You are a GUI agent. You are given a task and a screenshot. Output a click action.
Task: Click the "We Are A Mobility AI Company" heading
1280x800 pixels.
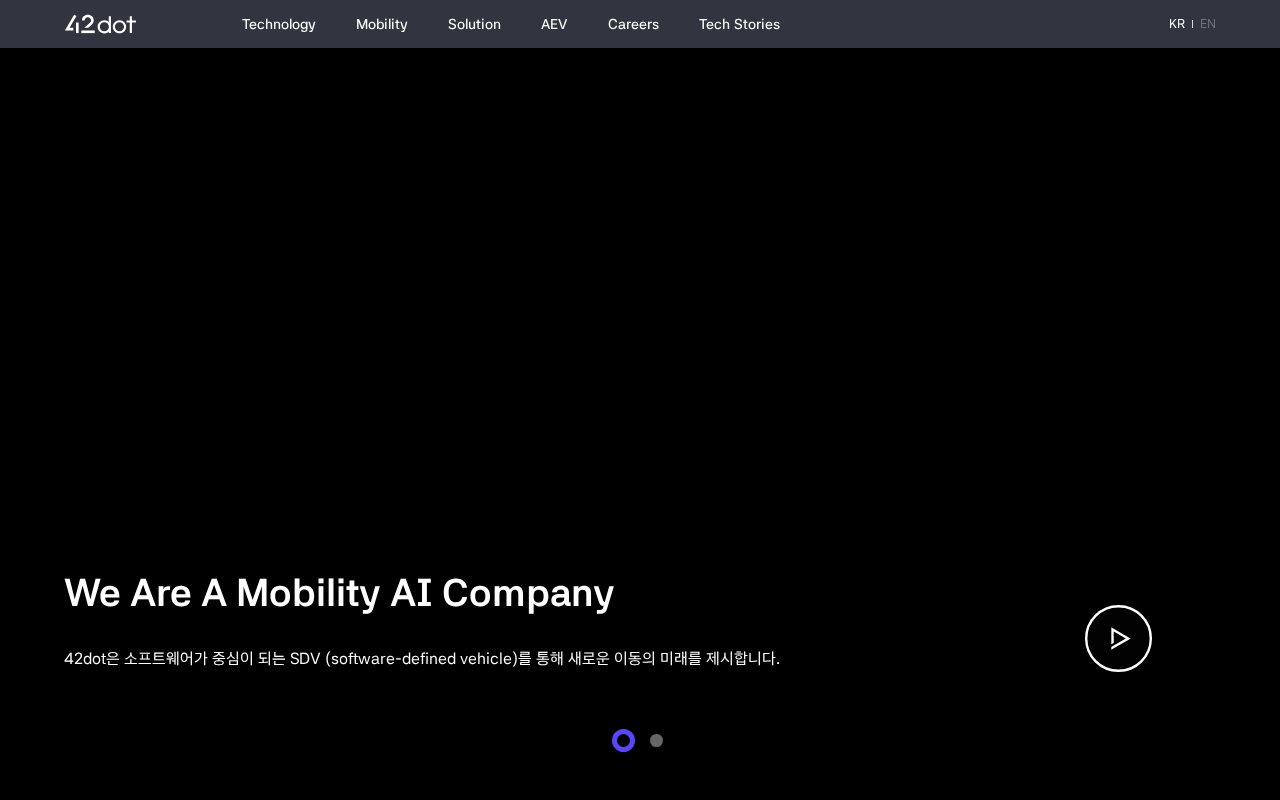339,593
